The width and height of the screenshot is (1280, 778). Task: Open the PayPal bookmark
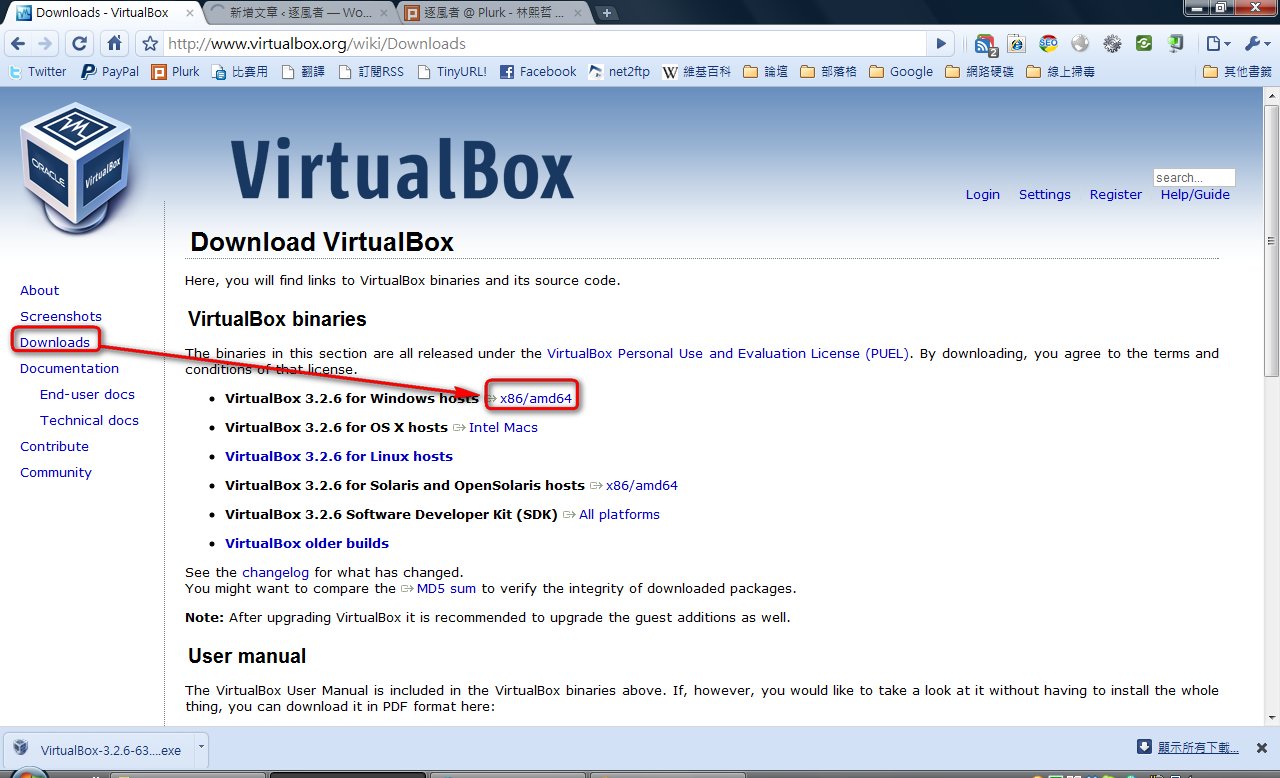click(x=110, y=72)
